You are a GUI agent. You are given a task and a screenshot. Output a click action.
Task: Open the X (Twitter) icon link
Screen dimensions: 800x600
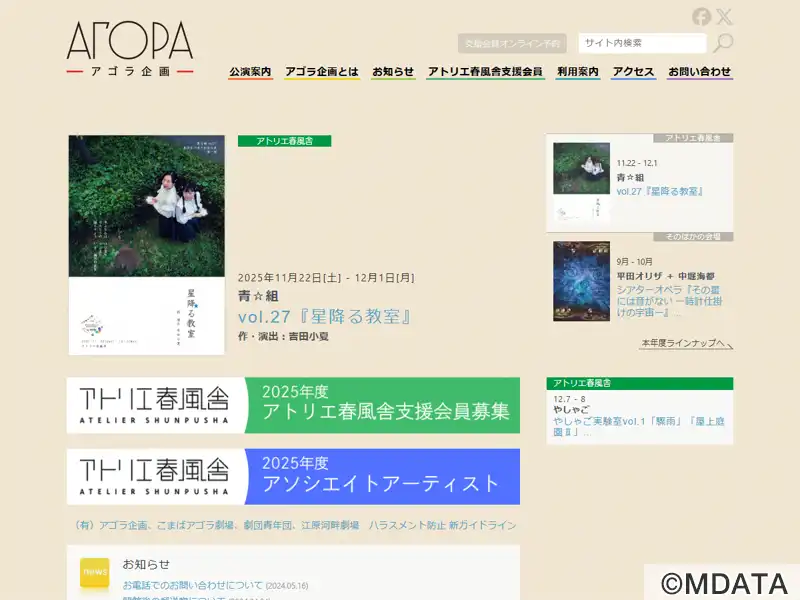724,16
